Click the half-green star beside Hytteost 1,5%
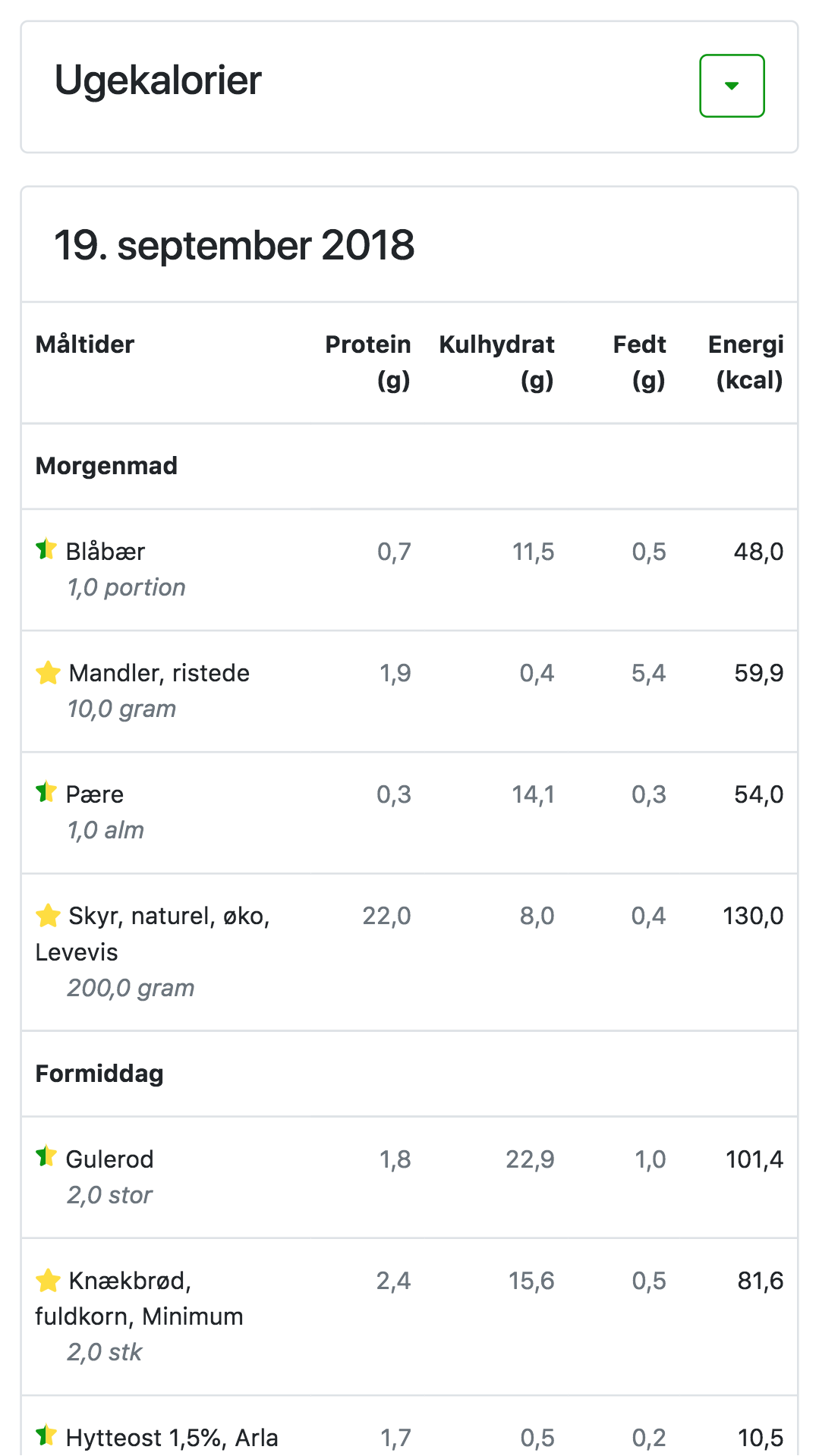This screenshot has width=819, height=1456. point(46,1435)
